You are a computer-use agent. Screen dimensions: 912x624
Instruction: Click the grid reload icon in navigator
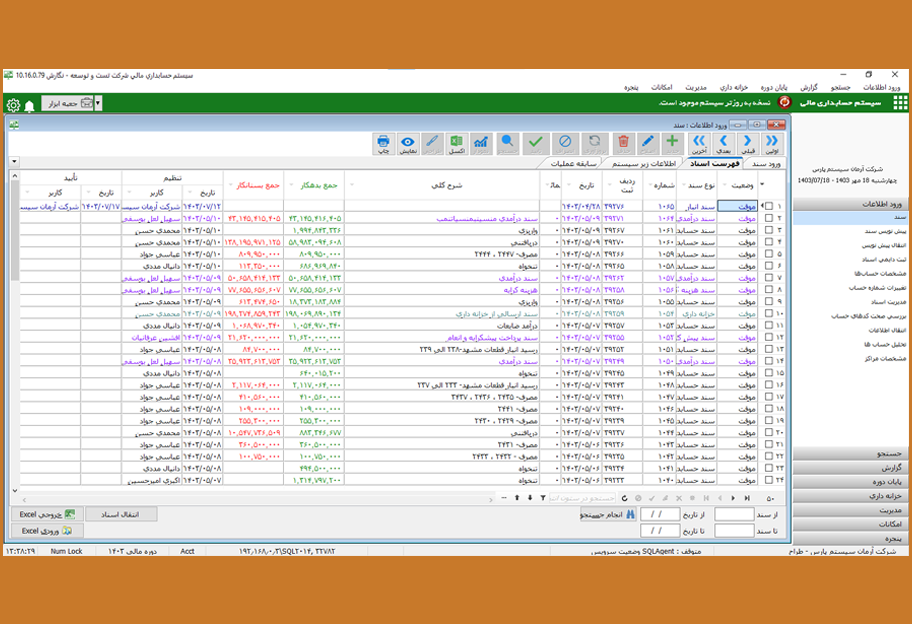[625, 498]
